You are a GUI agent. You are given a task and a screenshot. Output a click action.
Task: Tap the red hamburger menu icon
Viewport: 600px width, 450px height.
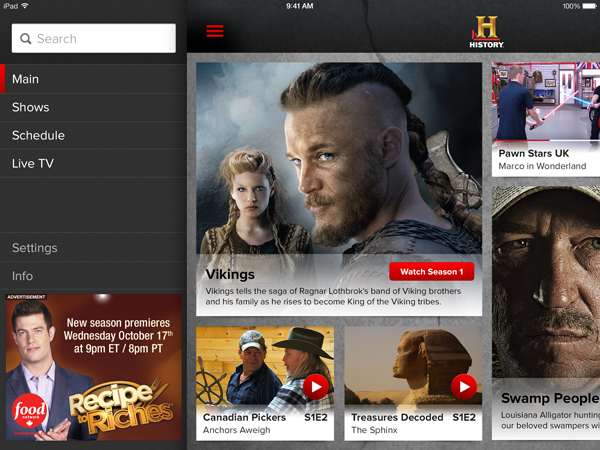(215, 31)
